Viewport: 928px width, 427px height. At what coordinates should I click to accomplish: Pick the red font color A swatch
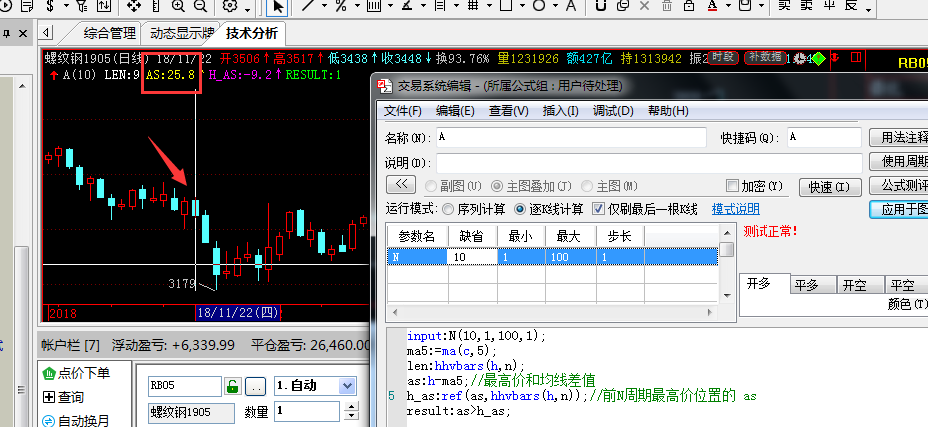712,6
